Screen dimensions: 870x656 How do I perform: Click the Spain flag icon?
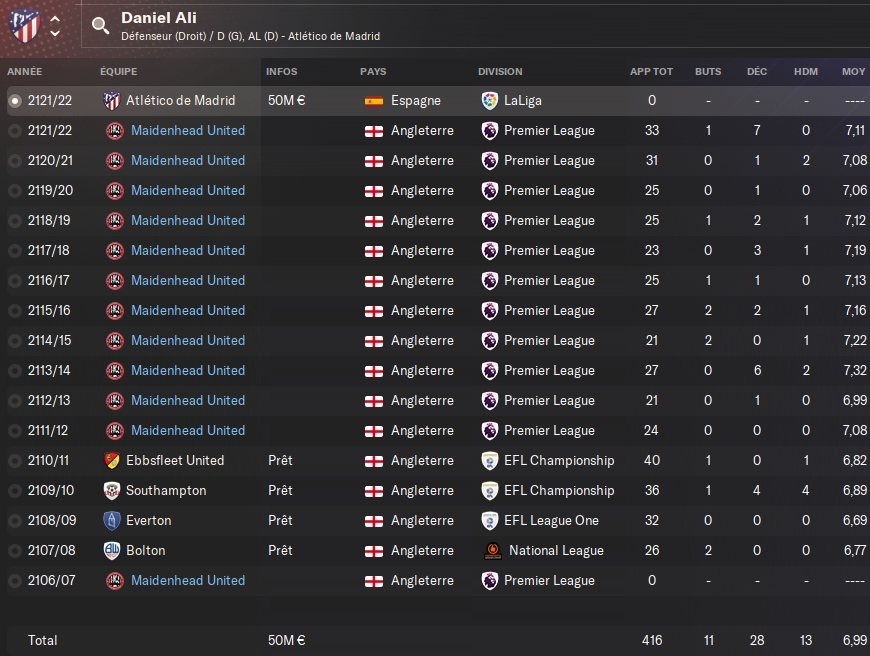click(374, 101)
